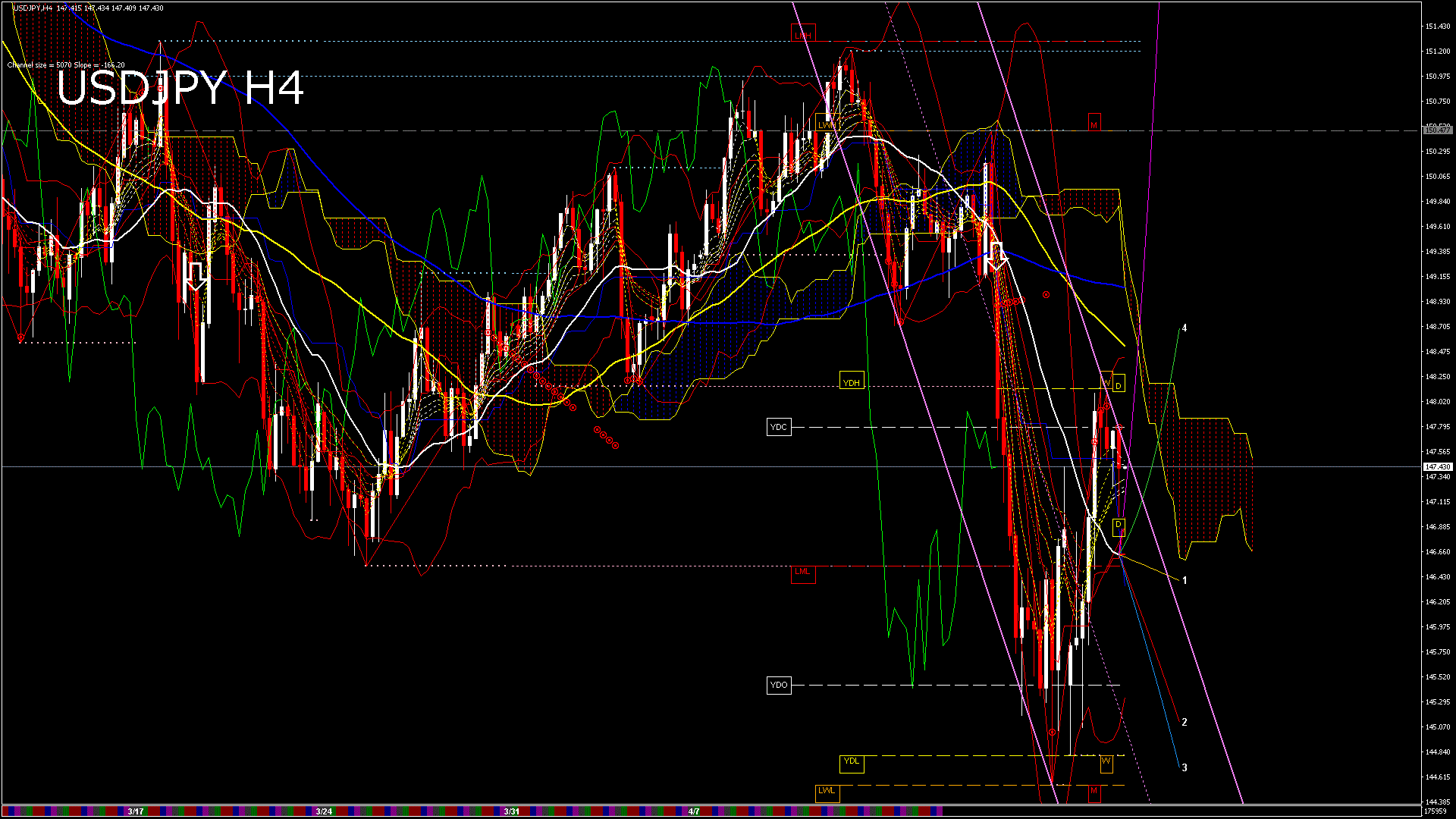
Task: Click the 3/17 date marker on time axis
Action: [x=136, y=811]
